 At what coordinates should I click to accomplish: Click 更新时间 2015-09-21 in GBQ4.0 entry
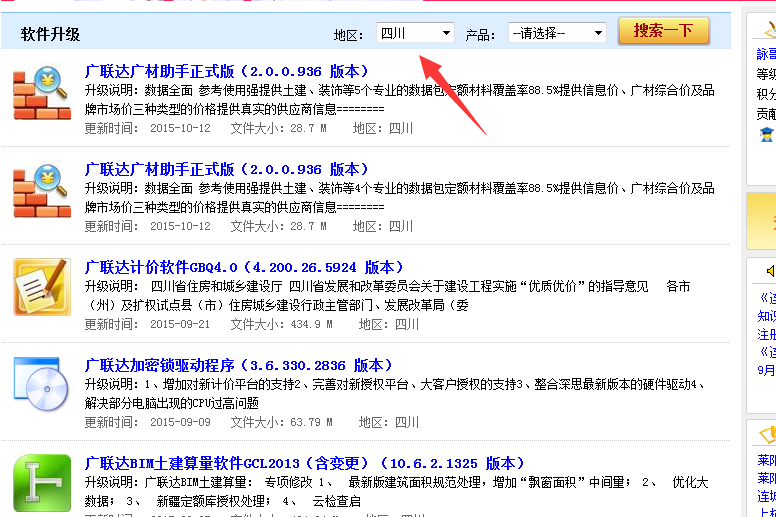click(x=147, y=324)
